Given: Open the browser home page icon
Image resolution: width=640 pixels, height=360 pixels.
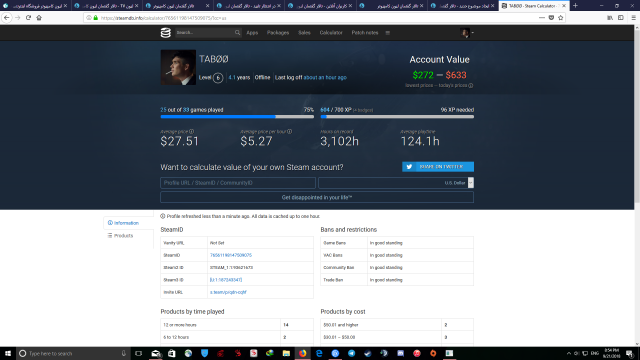Looking at the screenshot, I should pyautogui.click(x=39, y=18).
